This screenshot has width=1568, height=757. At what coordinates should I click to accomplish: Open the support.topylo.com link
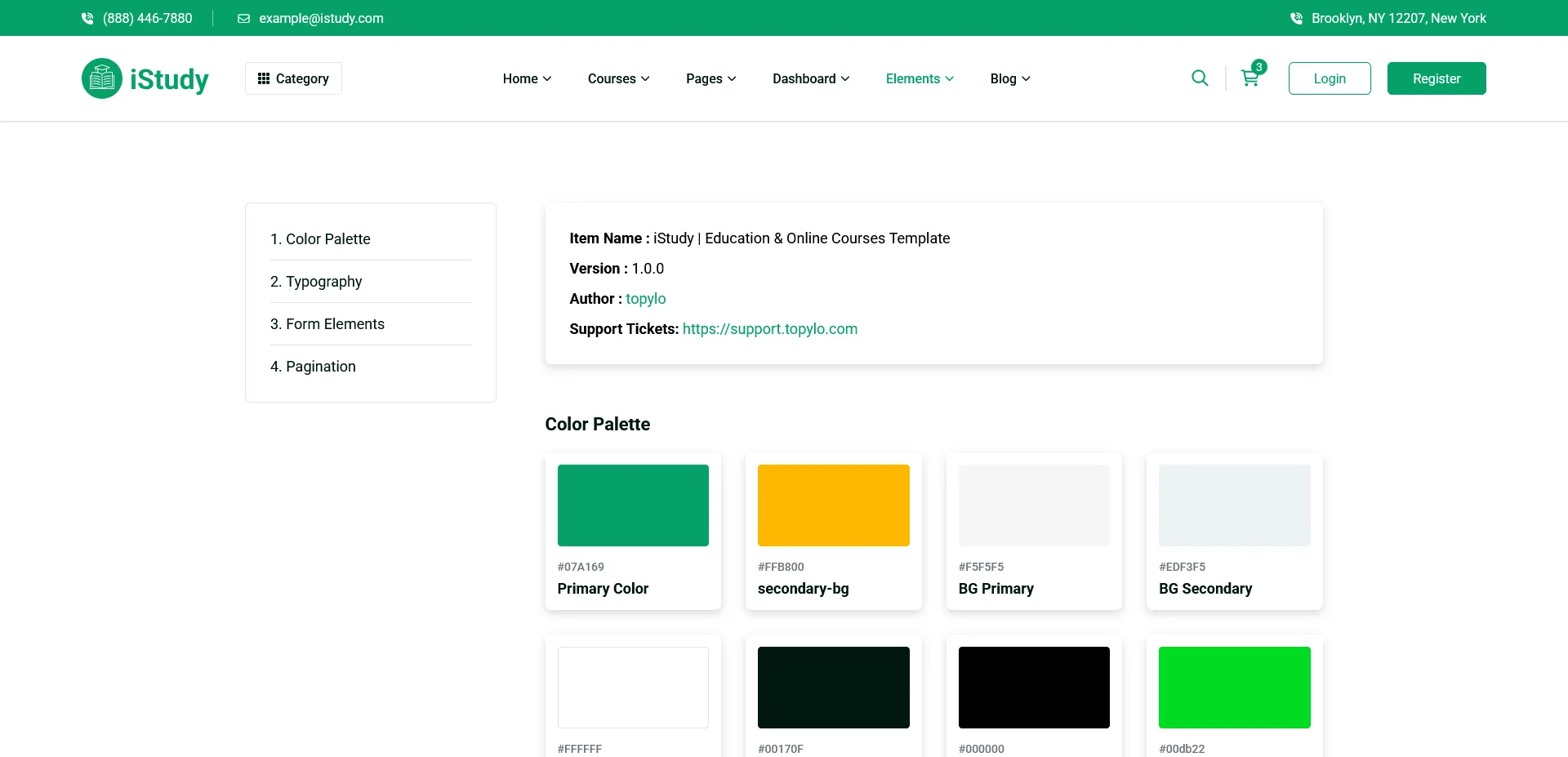[769, 329]
